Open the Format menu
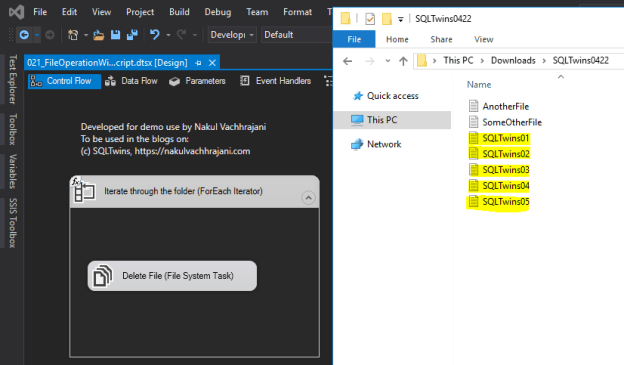 tap(297, 12)
